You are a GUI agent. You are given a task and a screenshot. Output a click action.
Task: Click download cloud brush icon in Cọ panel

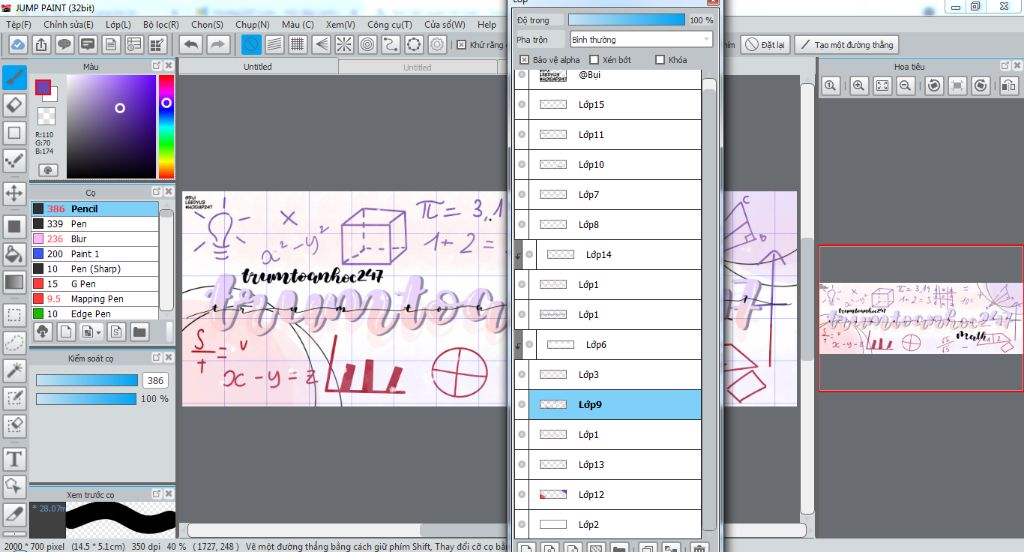[x=42, y=332]
